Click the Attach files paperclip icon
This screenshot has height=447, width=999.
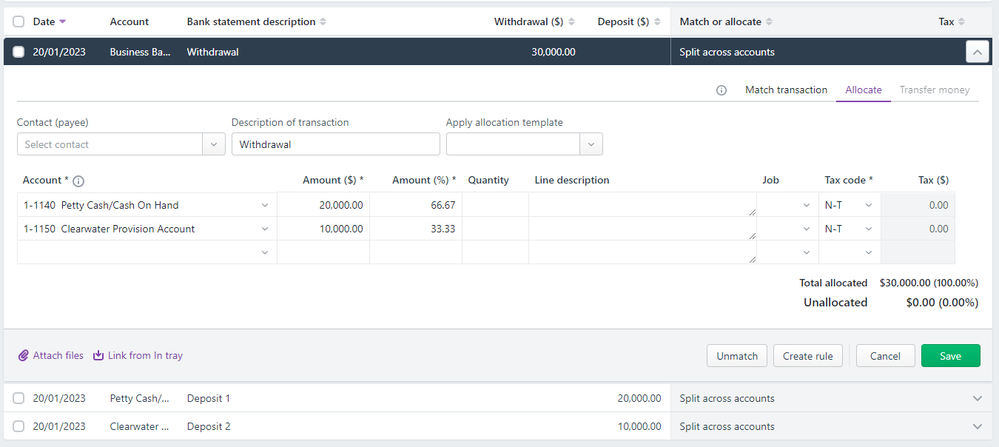pyautogui.click(x=24, y=356)
